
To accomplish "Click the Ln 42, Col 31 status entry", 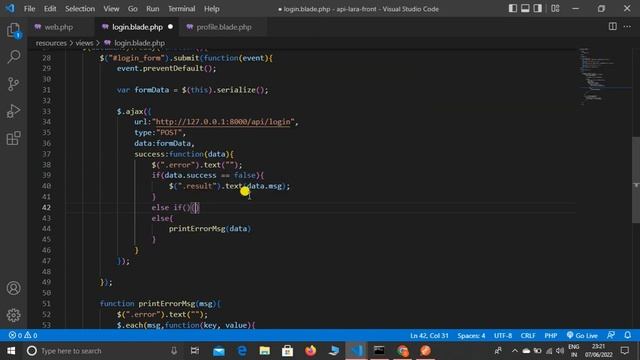I will (429, 336).
